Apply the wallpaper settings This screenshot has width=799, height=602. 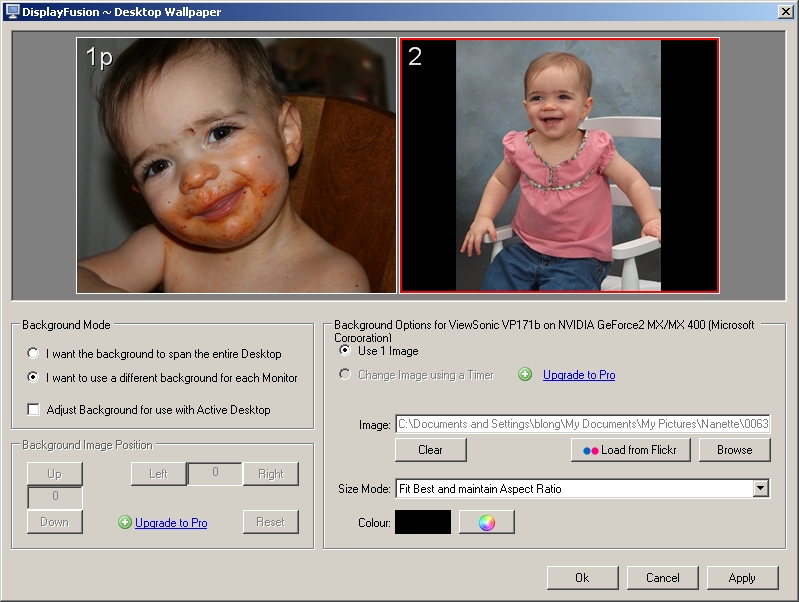[742, 578]
